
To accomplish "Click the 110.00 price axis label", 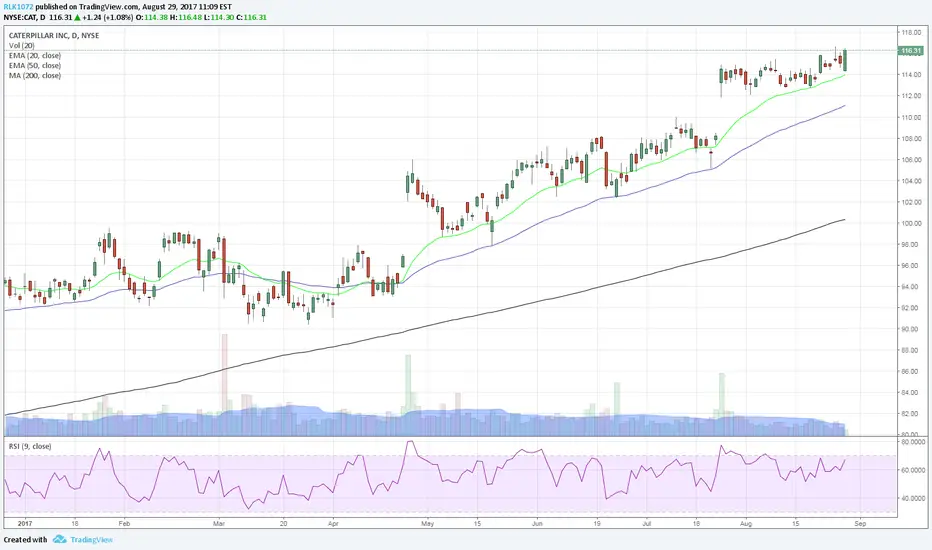I will [911, 117].
